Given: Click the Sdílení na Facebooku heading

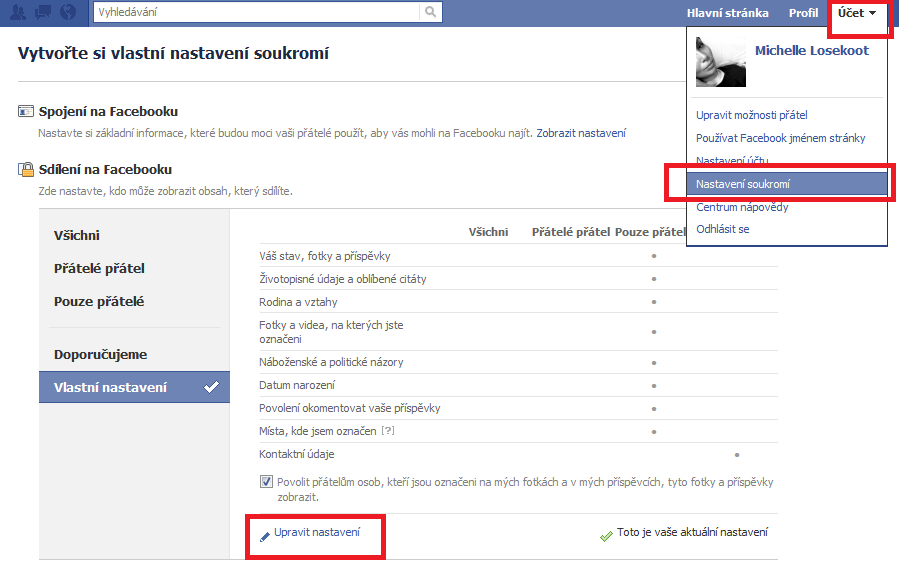Looking at the screenshot, I should (105, 169).
